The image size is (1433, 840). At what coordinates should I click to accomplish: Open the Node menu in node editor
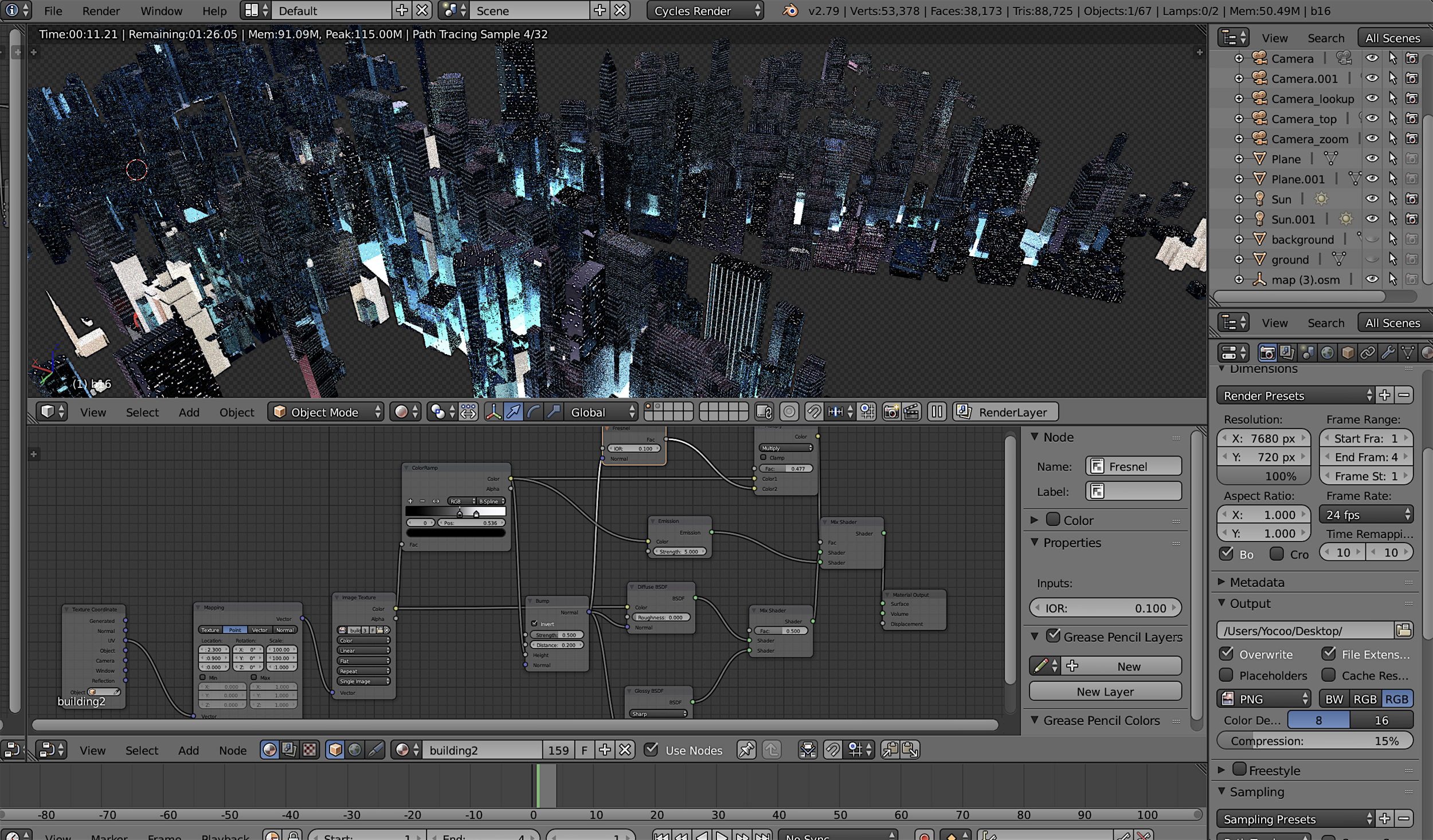coord(233,750)
